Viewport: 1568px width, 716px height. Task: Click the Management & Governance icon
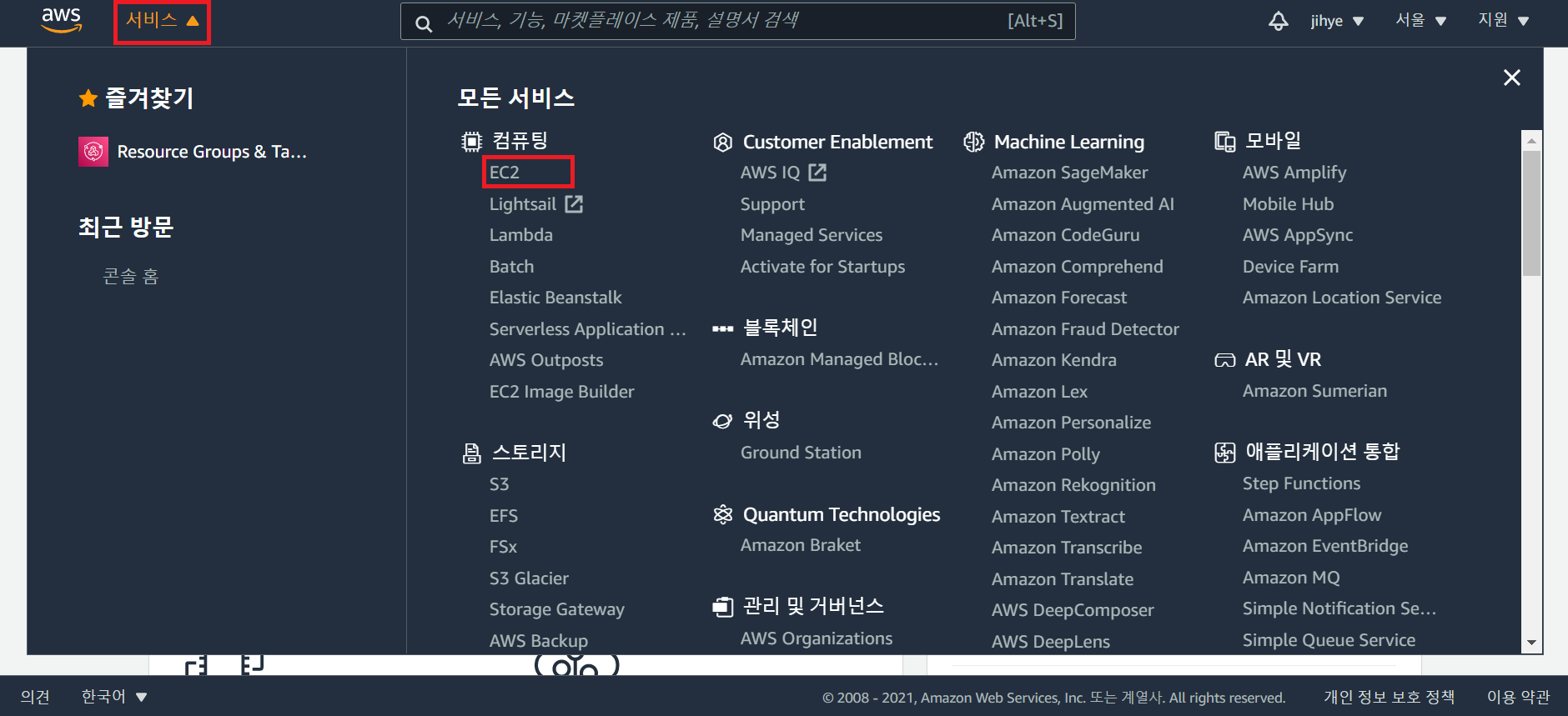point(722,607)
